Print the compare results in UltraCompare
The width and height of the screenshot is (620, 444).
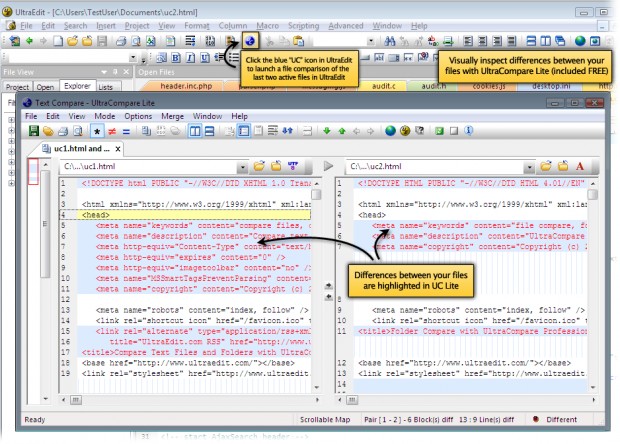pos(63,131)
